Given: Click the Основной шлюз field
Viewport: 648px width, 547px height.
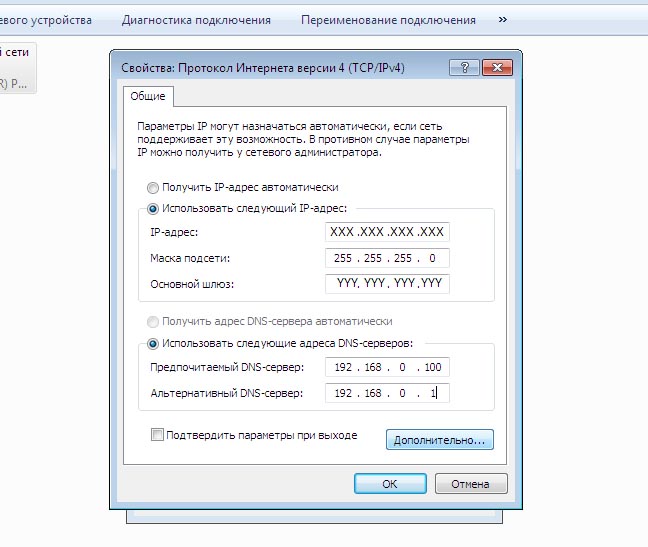Looking at the screenshot, I should coord(387,284).
